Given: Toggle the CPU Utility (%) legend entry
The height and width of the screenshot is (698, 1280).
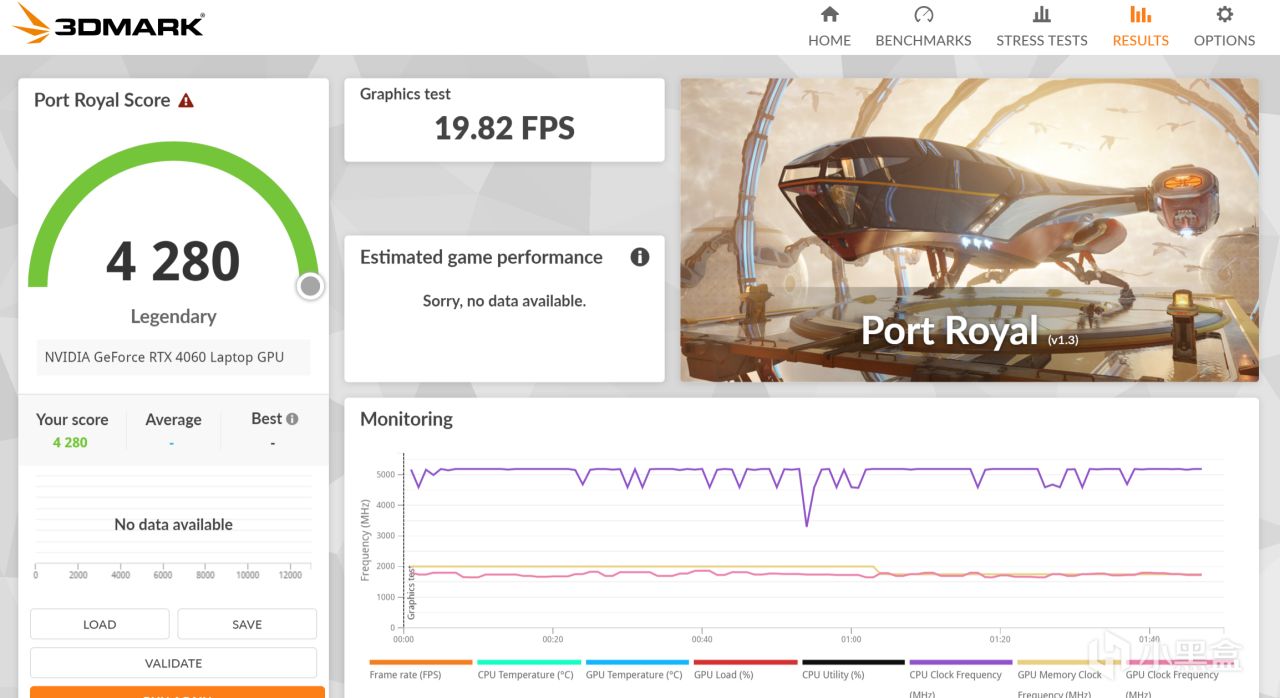Looking at the screenshot, I should coord(852,670).
